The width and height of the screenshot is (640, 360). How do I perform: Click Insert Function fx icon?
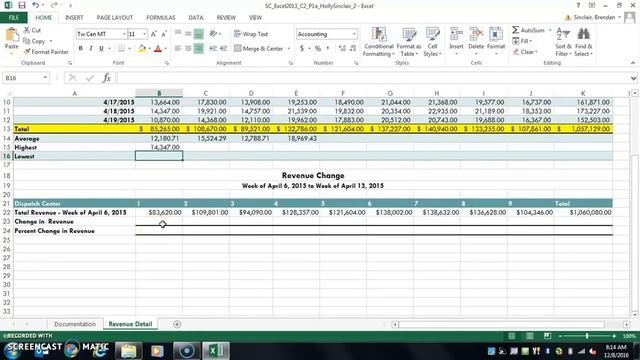[x=107, y=78]
